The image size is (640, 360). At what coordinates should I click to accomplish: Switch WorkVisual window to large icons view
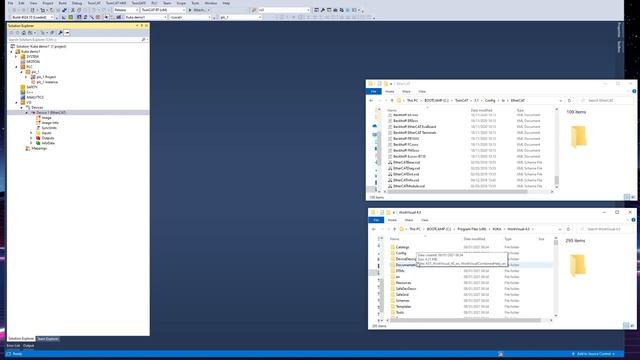click(x=632, y=325)
